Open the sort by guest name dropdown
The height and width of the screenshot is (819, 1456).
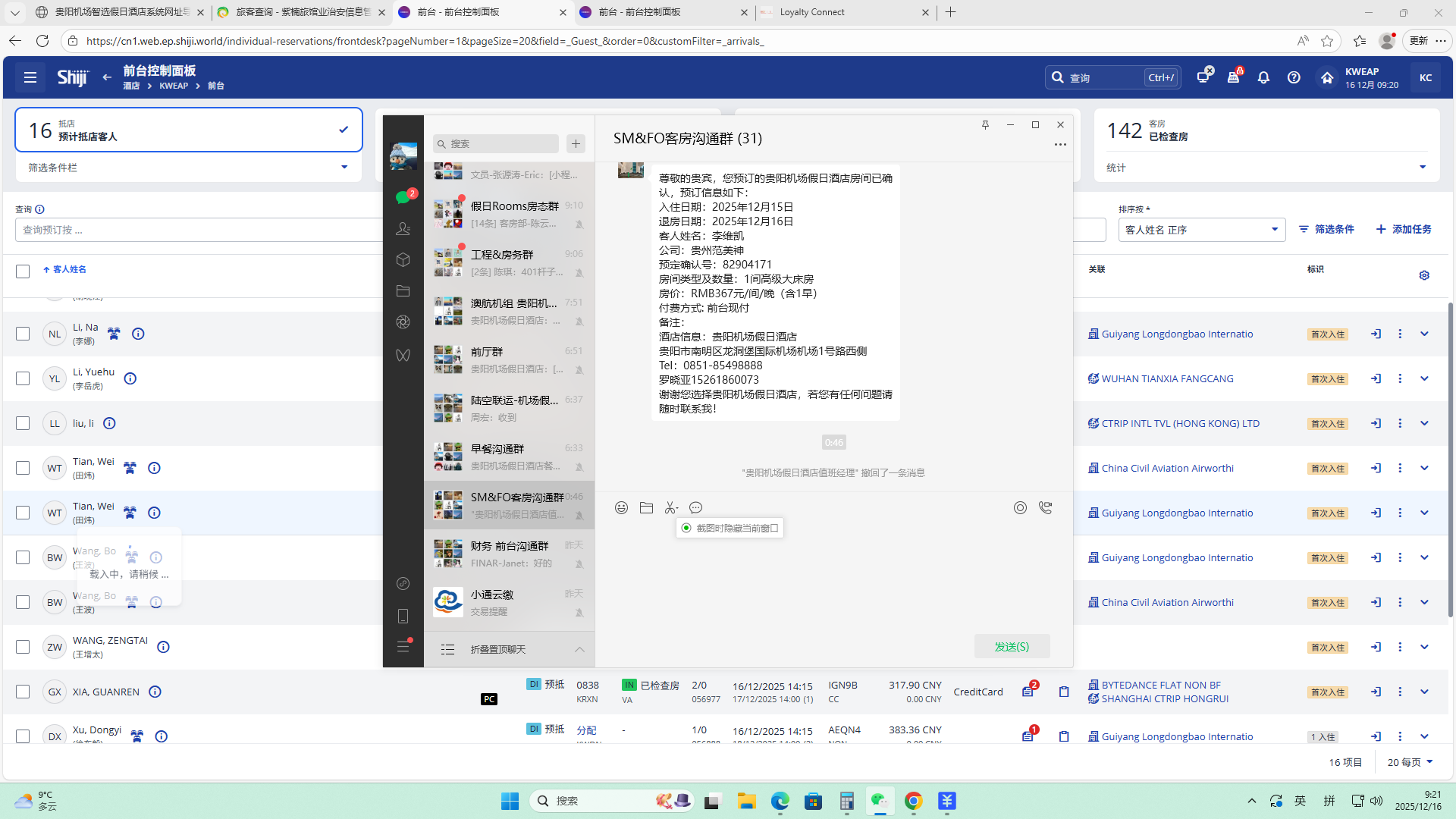click(1201, 230)
